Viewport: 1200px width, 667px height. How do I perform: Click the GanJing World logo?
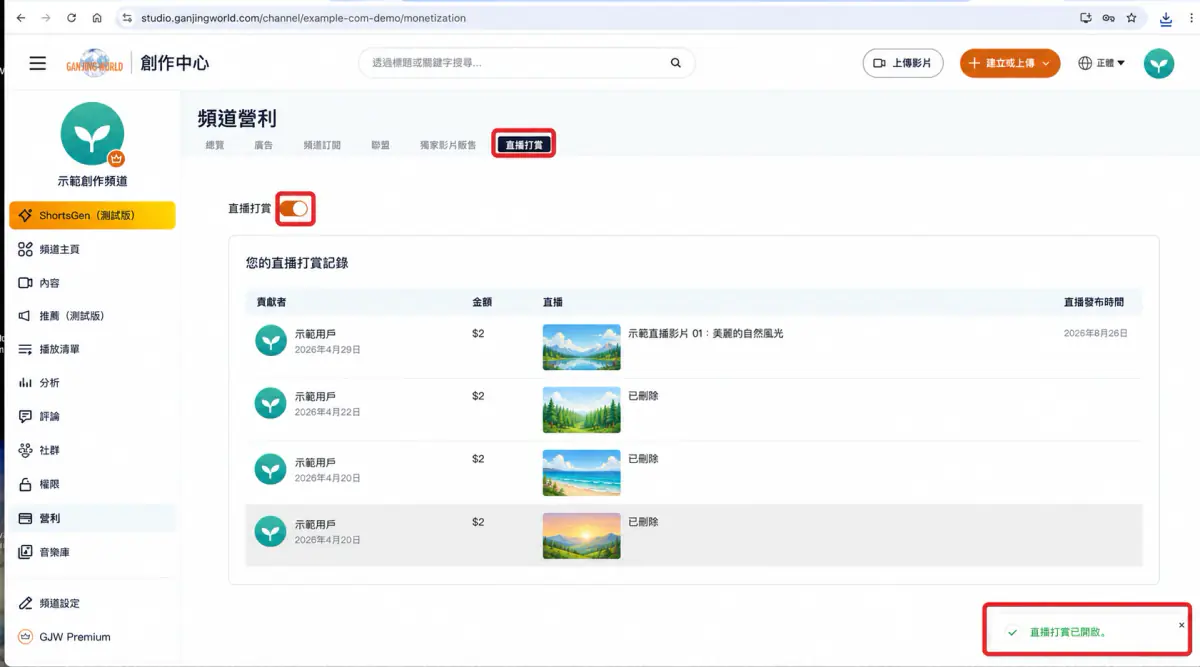click(x=95, y=63)
